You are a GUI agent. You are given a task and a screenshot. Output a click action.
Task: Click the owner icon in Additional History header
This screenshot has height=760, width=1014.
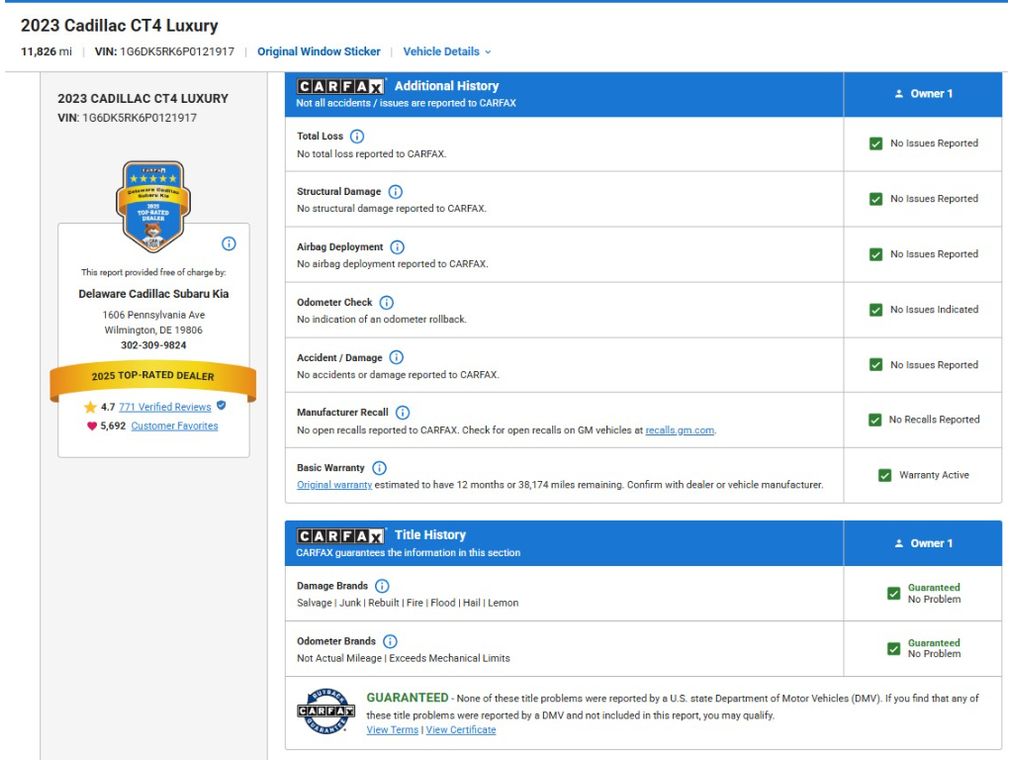point(899,94)
